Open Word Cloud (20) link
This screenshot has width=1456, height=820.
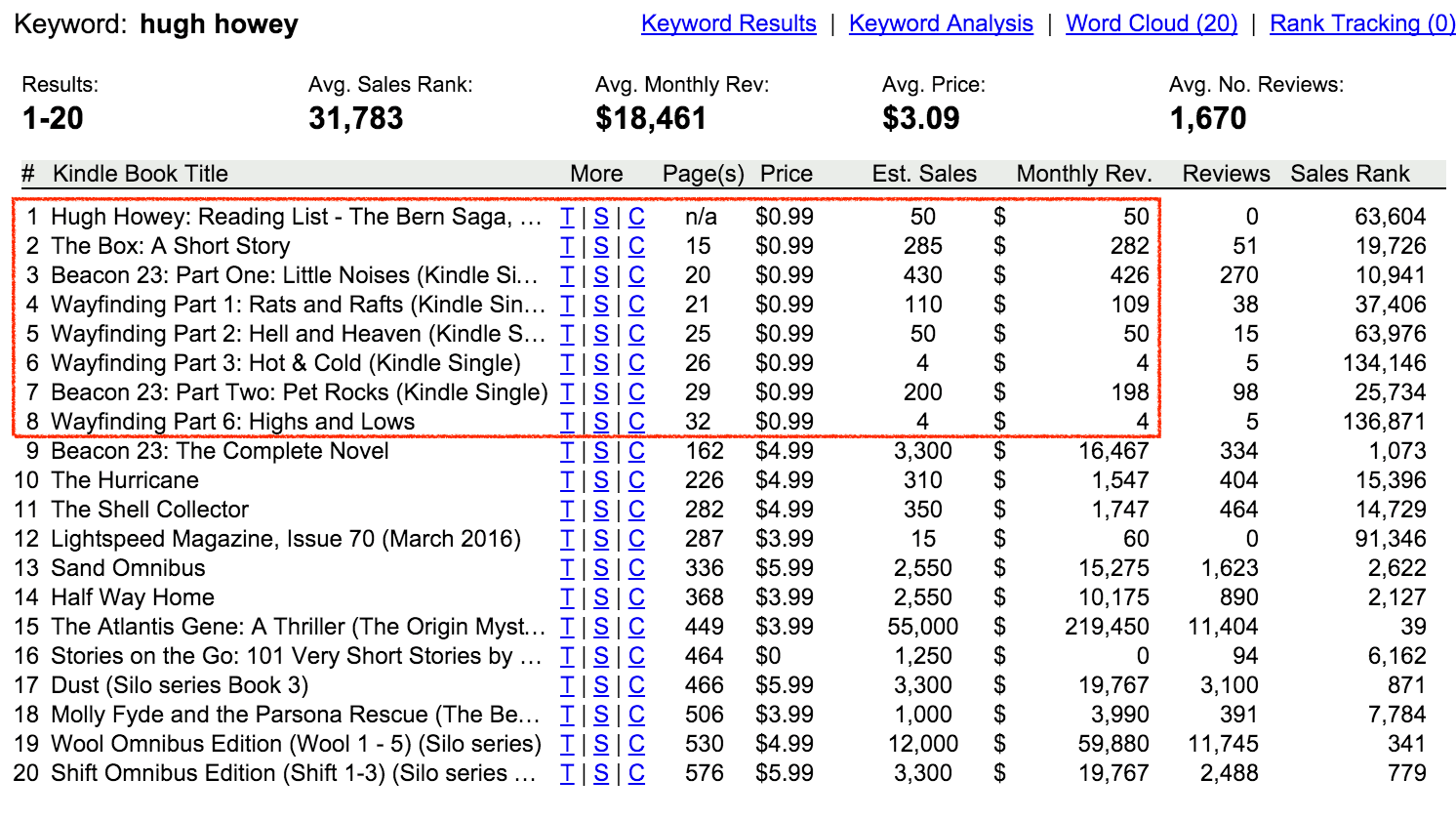tap(1152, 23)
